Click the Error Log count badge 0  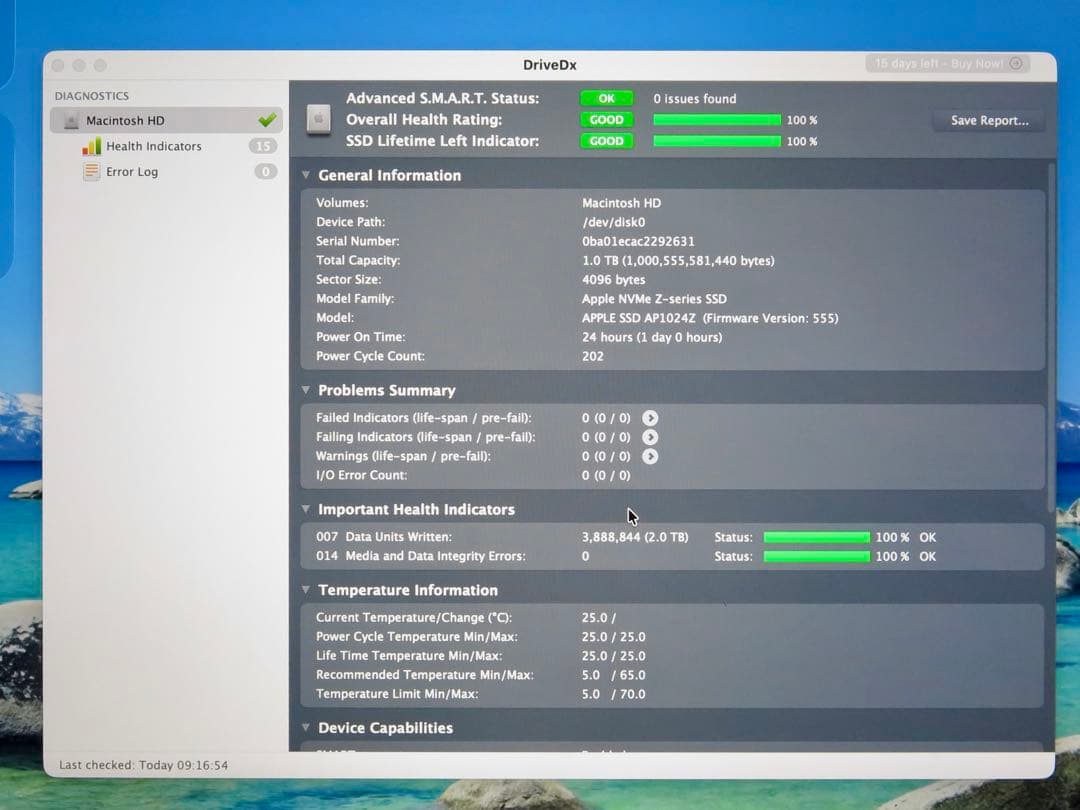click(x=265, y=172)
